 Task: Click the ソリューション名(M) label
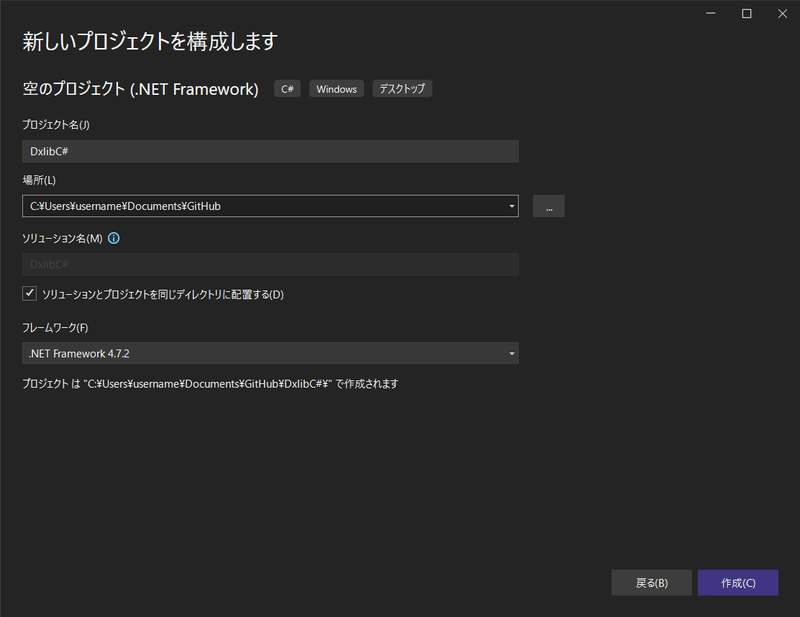pyautogui.click(x=62, y=238)
